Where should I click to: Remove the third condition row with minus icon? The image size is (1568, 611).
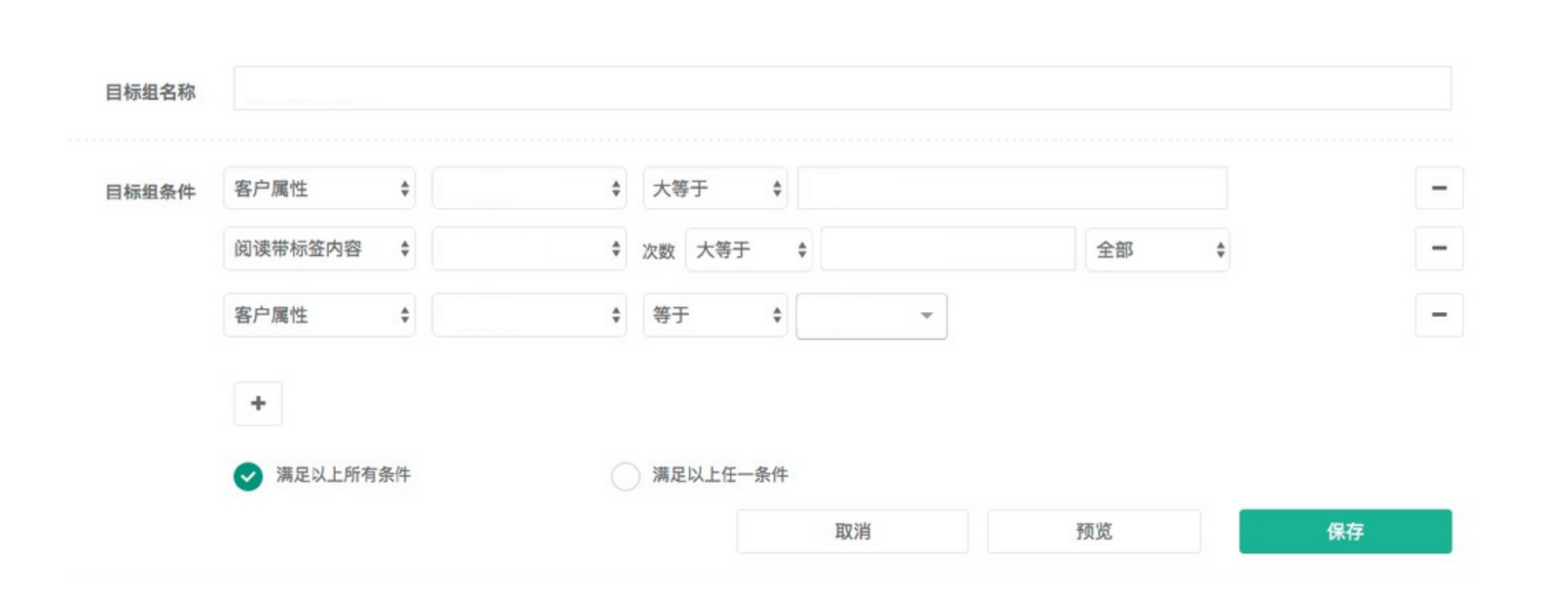point(1438,315)
